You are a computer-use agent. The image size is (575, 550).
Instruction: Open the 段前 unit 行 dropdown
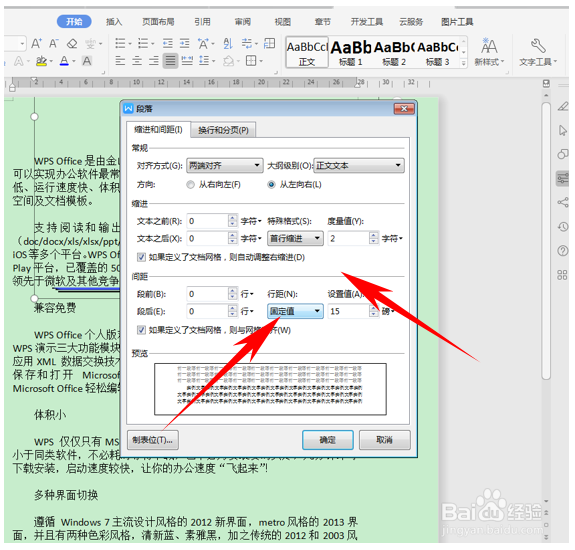(247, 294)
